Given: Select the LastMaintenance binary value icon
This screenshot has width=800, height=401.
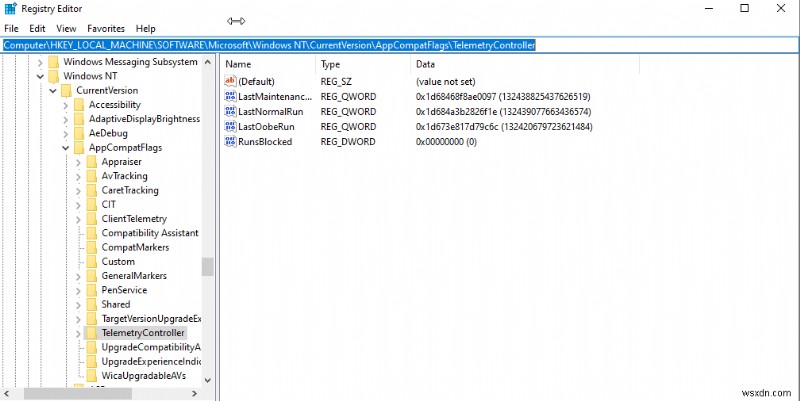Looking at the screenshot, I should point(230,96).
